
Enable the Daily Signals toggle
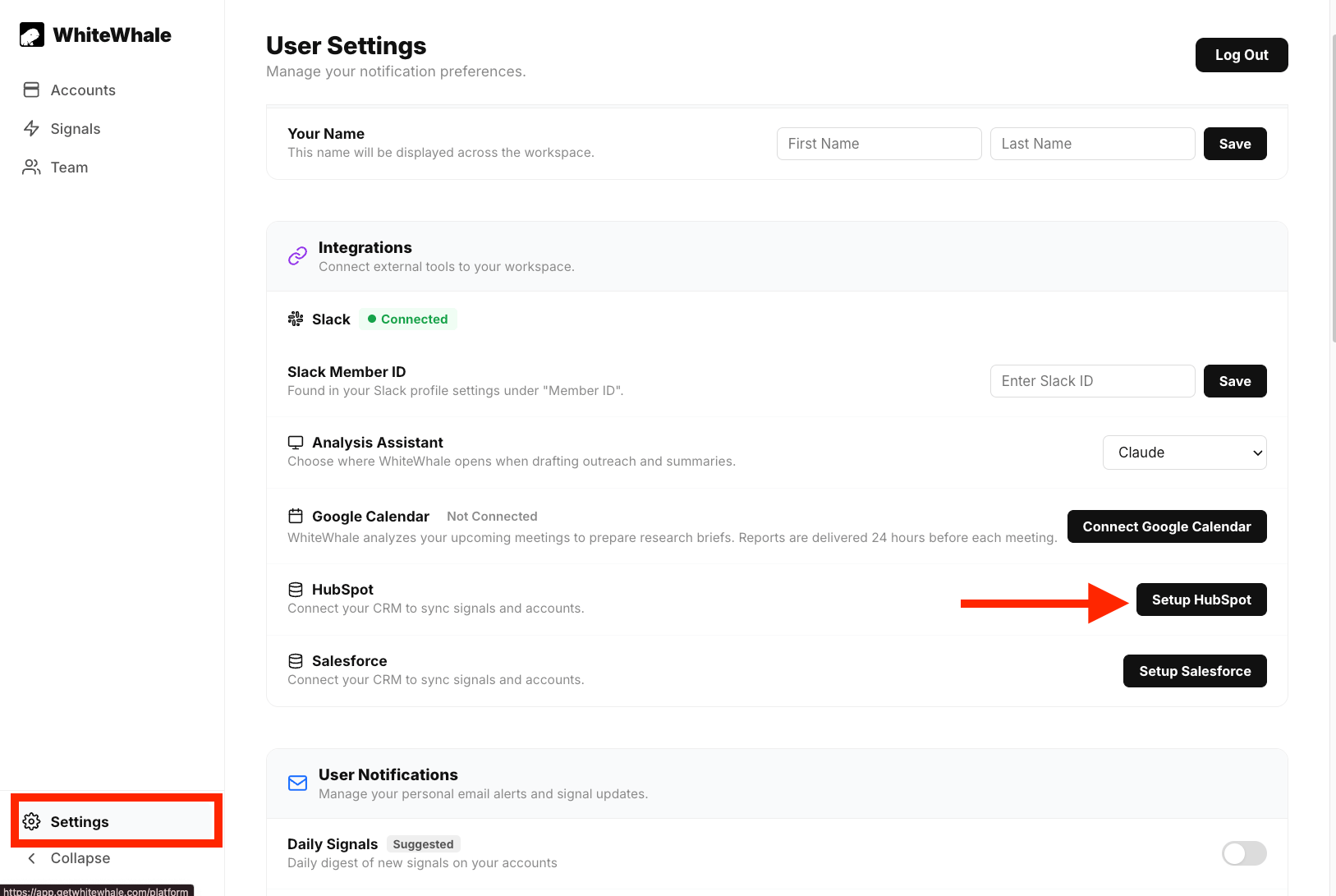[1244, 853]
